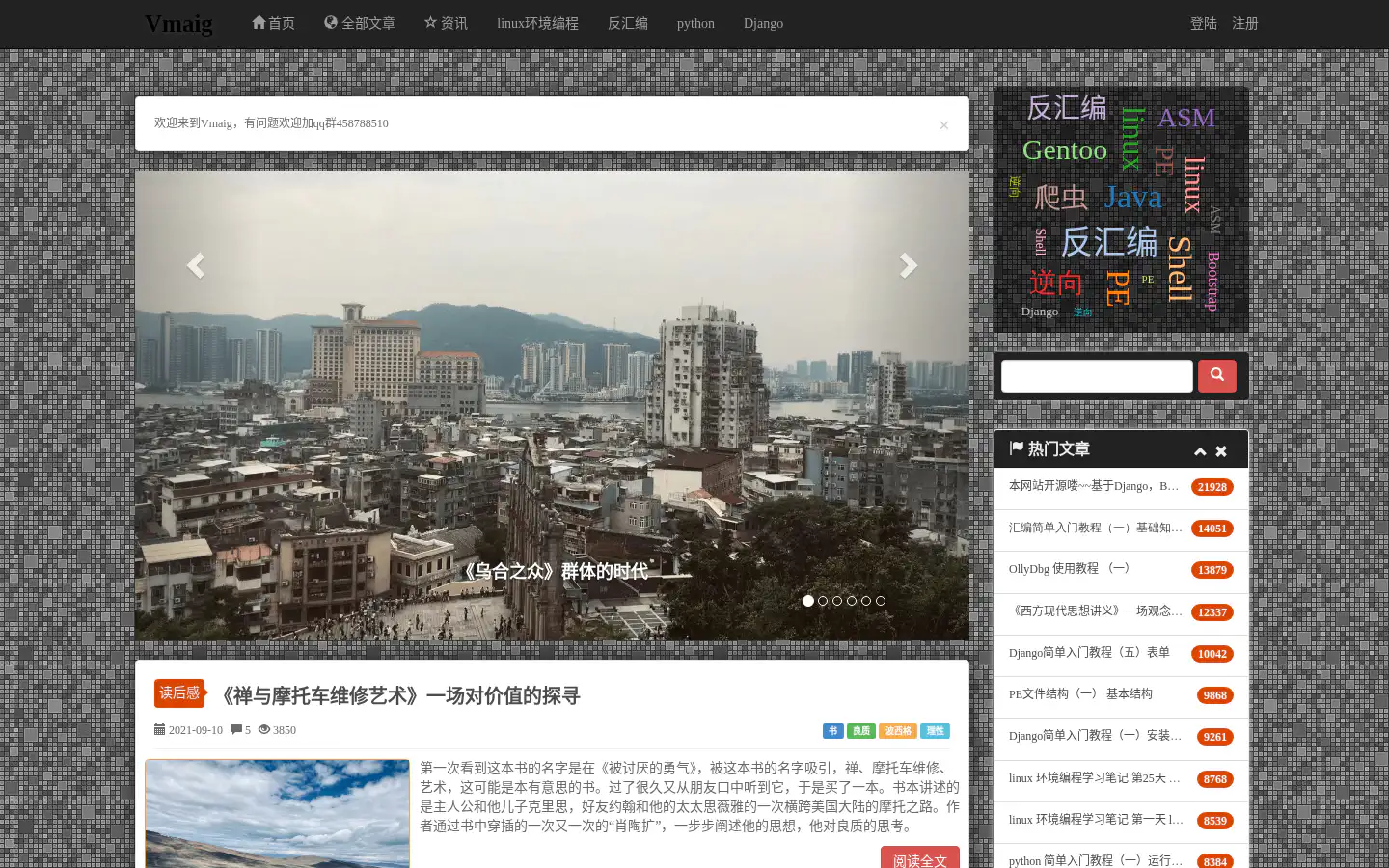The width and height of the screenshot is (1389, 868).
Task: Click the 注册 register link
Action: [x=1245, y=23]
